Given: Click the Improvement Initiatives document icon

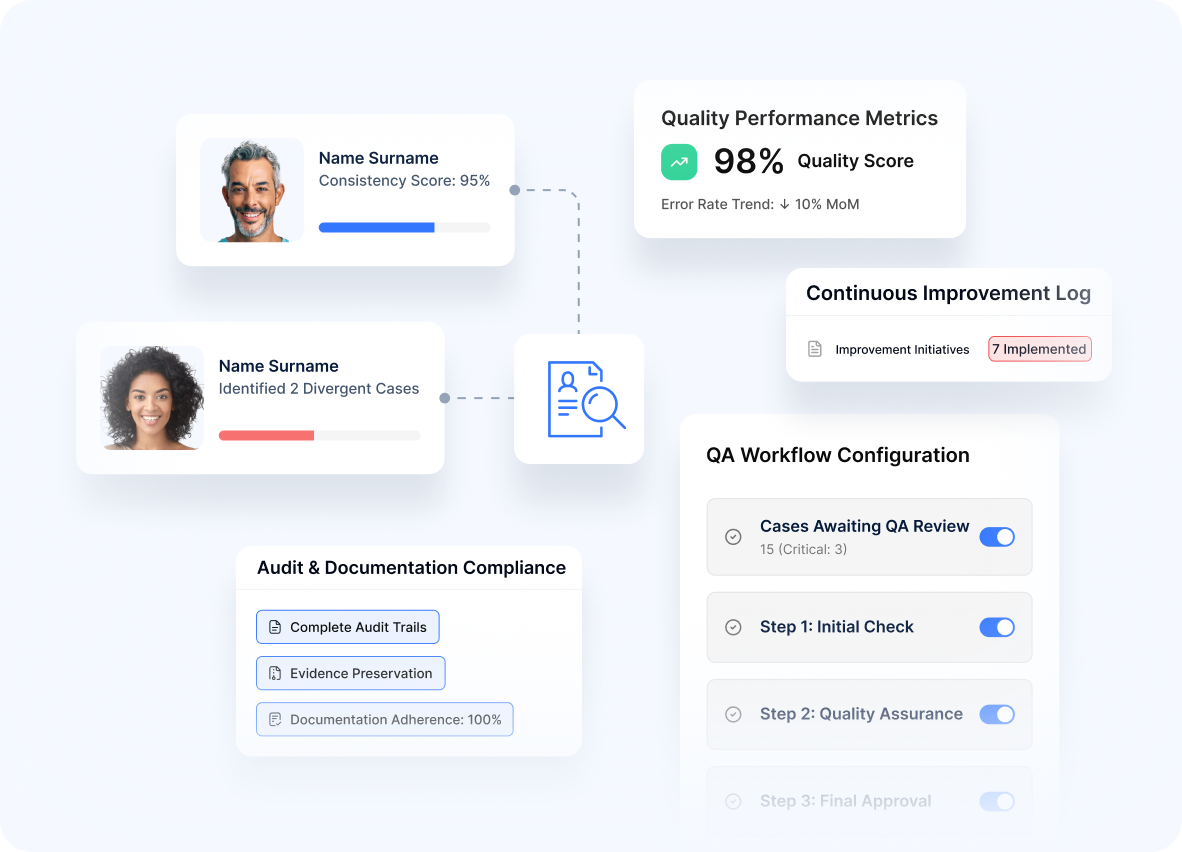Looking at the screenshot, I should tap(815, 349).
